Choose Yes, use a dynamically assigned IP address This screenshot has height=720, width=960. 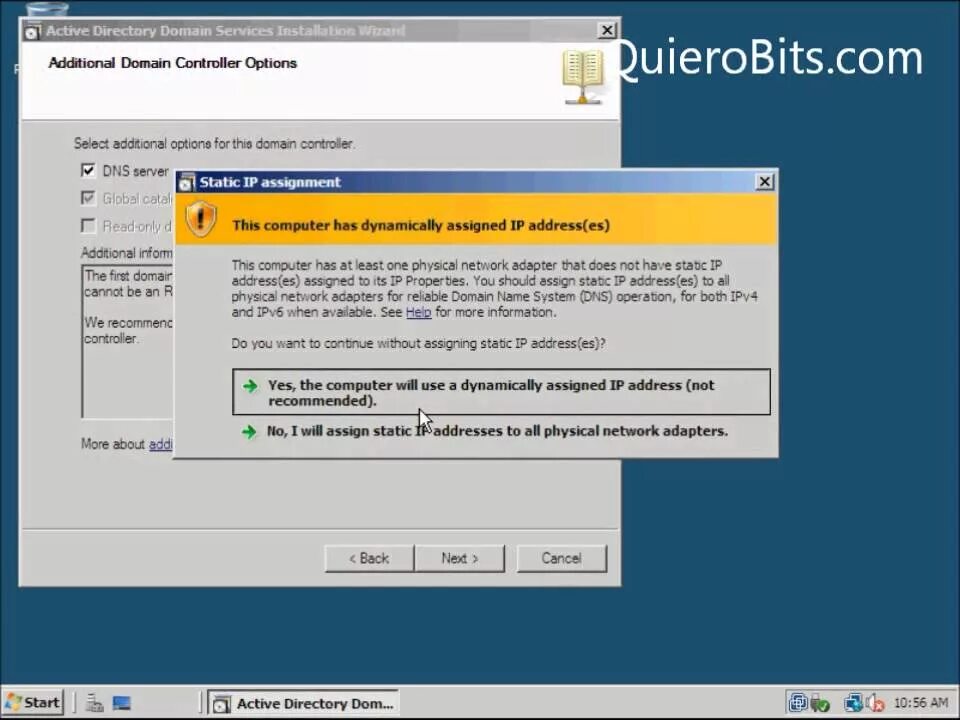501,392
